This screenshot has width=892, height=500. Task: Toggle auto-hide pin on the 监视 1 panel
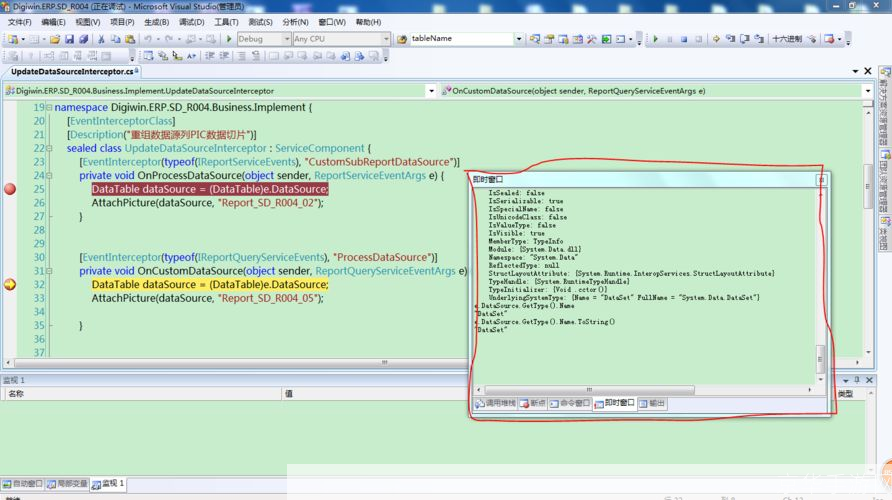coord(857,379)
